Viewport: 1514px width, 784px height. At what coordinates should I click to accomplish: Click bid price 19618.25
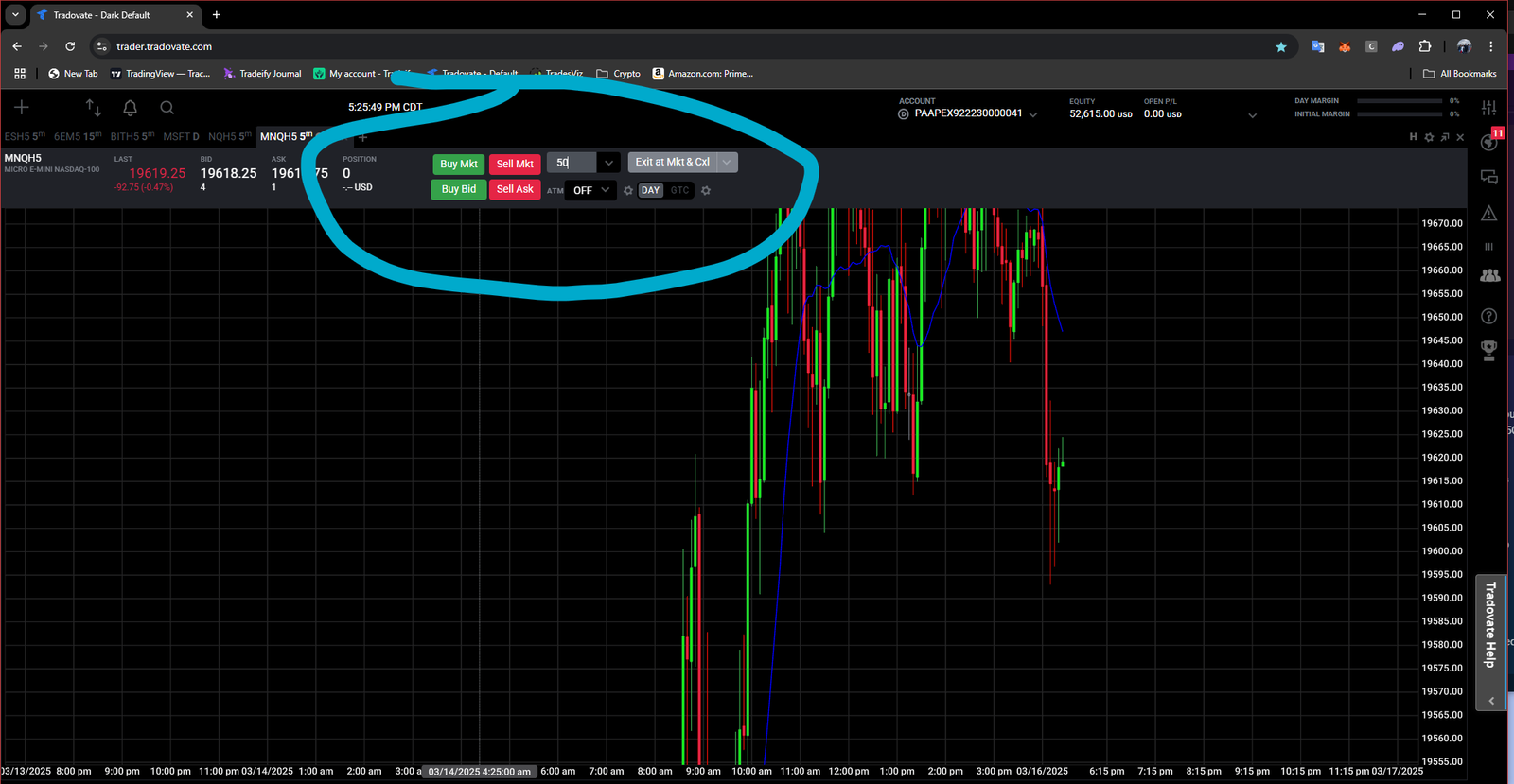[228, 173]
